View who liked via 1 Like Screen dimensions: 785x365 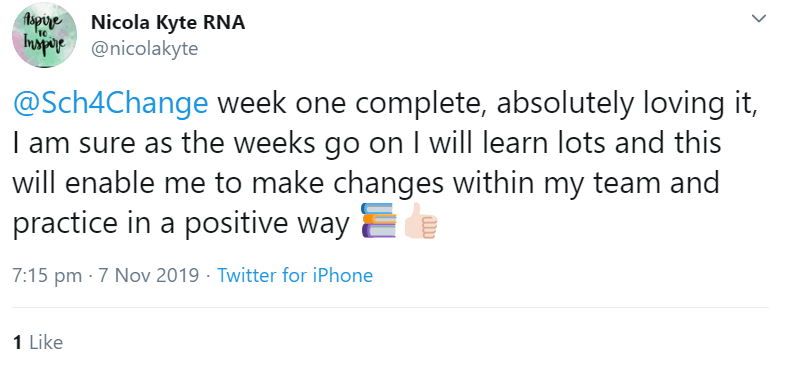[x=38, y=342]
